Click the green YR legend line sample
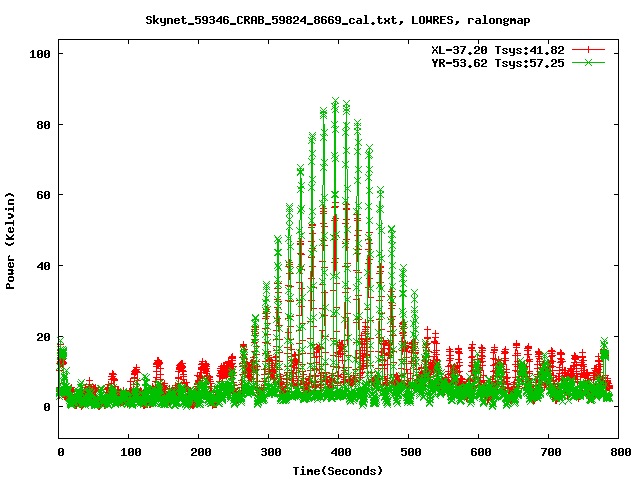The height and width of the screenshot is (480, 640). click(x=588, y=62)
